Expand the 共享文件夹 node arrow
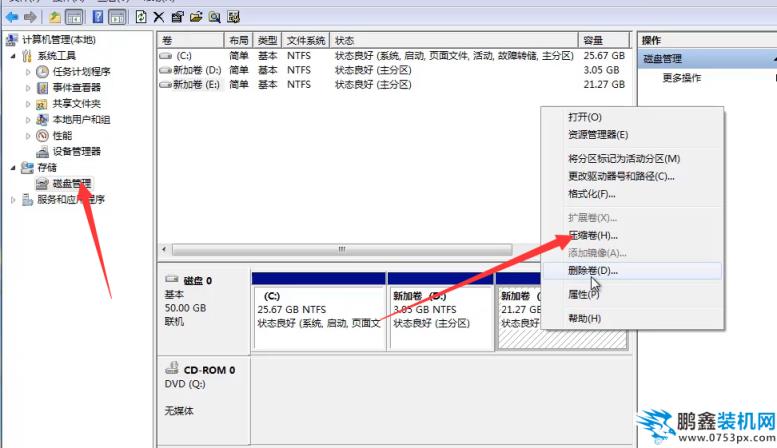This screenshot has width=777, height=448. tap(28, 104)
